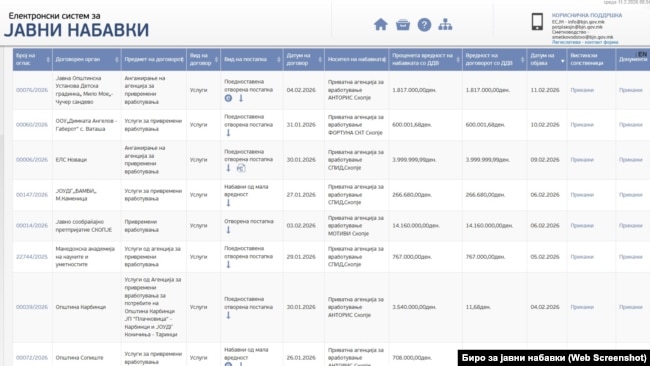The height and width of the screenshot is (366, 650).
Task: Click the down arrow icon in row 00076/2026
Action: [240, 98]
